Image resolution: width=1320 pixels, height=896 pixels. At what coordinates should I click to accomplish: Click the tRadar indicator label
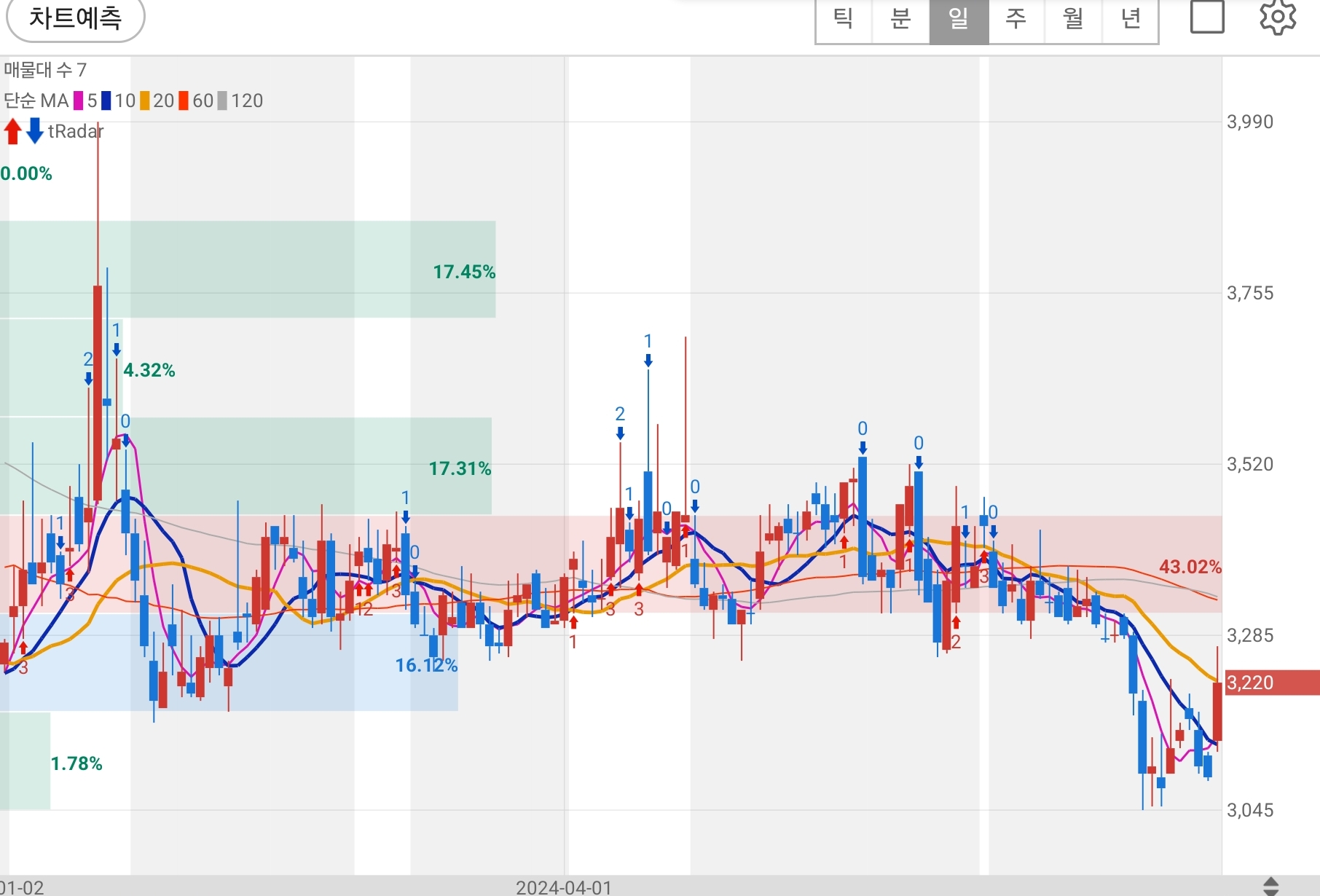[x=76, y=131]
